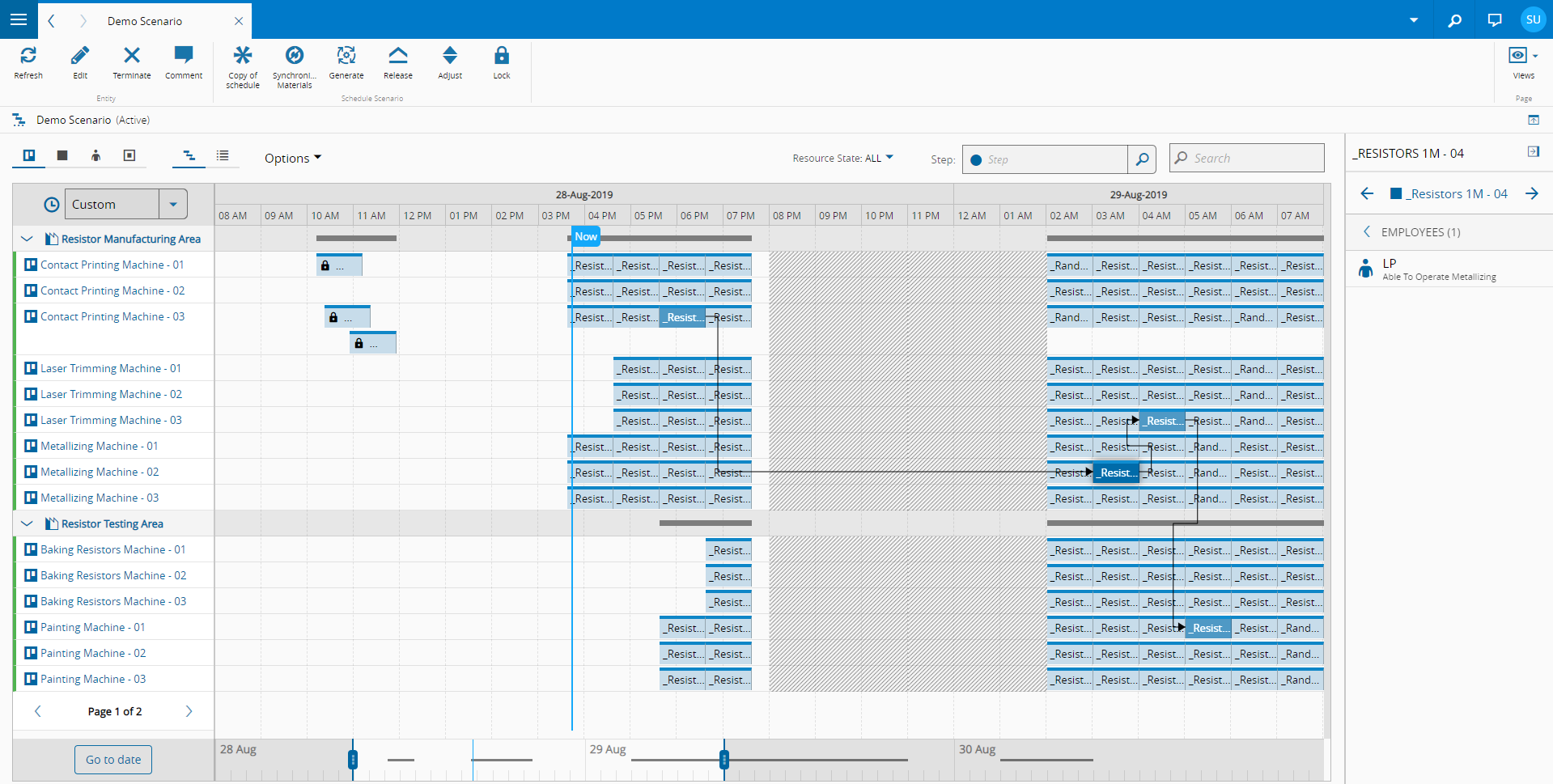Viewport: 1553px width, 784px height.
Task: Collapse the Resistor Manufacturing Area group
Action: point(27,239)
